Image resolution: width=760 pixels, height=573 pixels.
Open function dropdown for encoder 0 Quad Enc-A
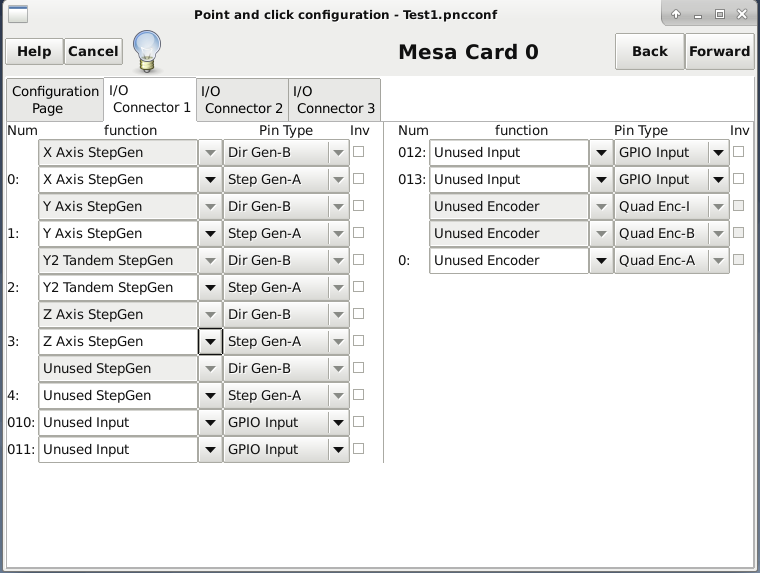[601, 261]
